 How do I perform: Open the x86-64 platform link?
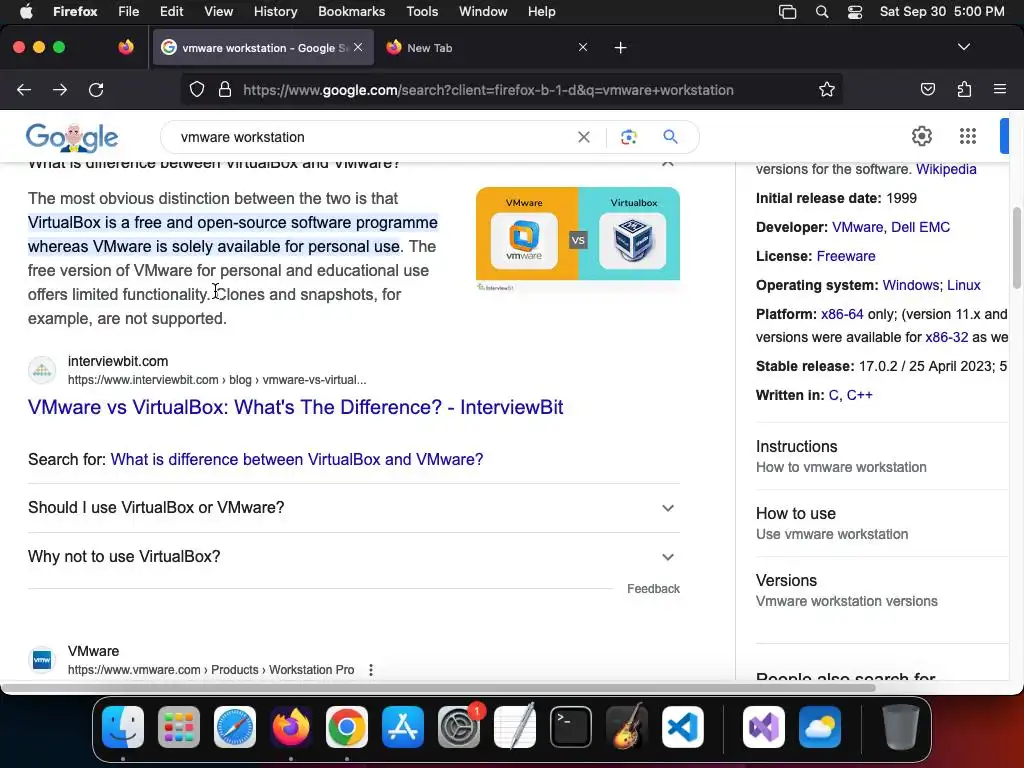842,315
